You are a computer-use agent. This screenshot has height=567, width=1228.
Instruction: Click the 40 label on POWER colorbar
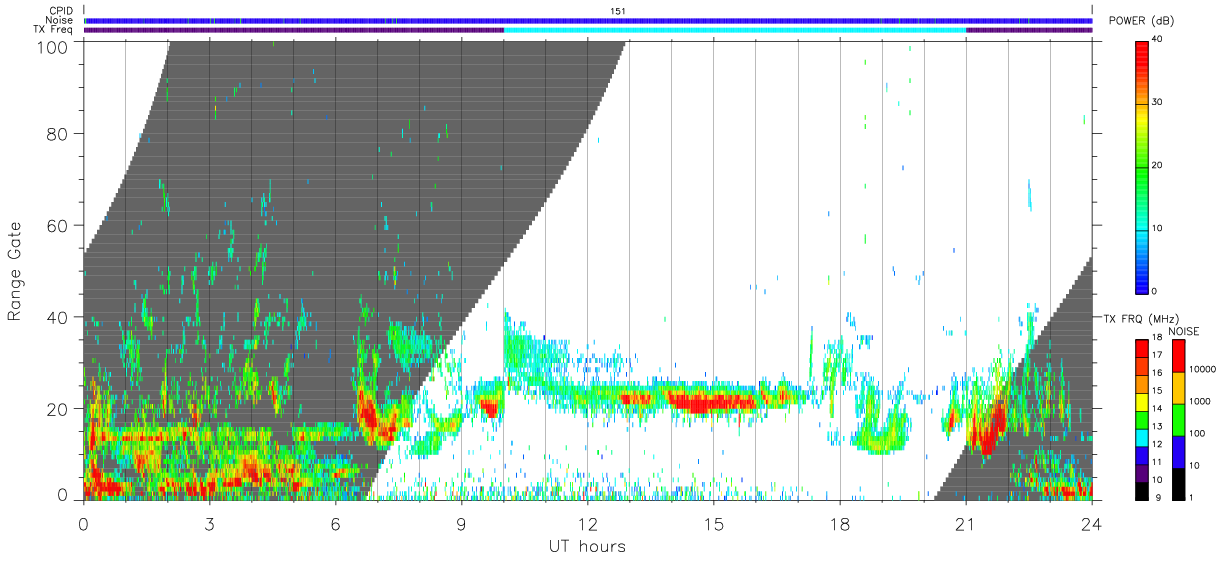[1159, 40]
